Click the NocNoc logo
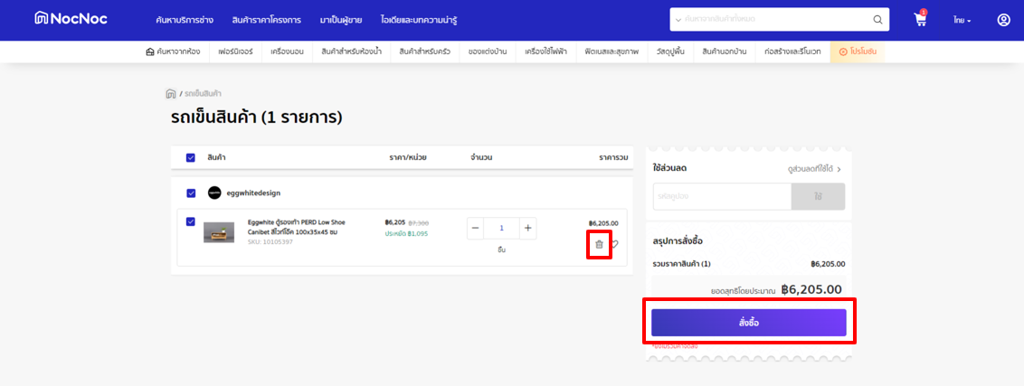Image resolution: width=1024 pixels, height=386 pixels. [71, 19]
